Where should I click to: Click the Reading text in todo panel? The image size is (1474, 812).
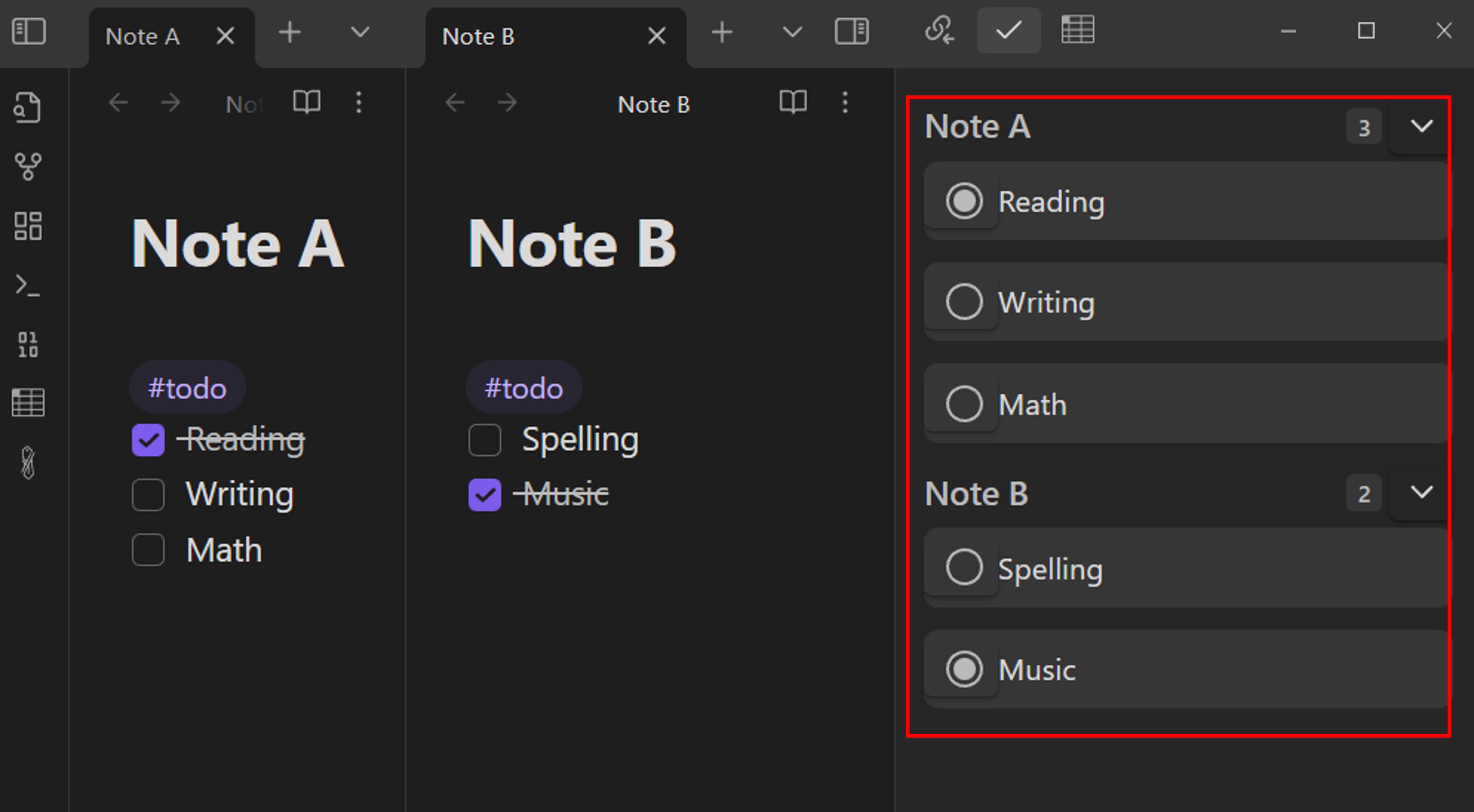pyautogui.click(x=1051, y=203)
